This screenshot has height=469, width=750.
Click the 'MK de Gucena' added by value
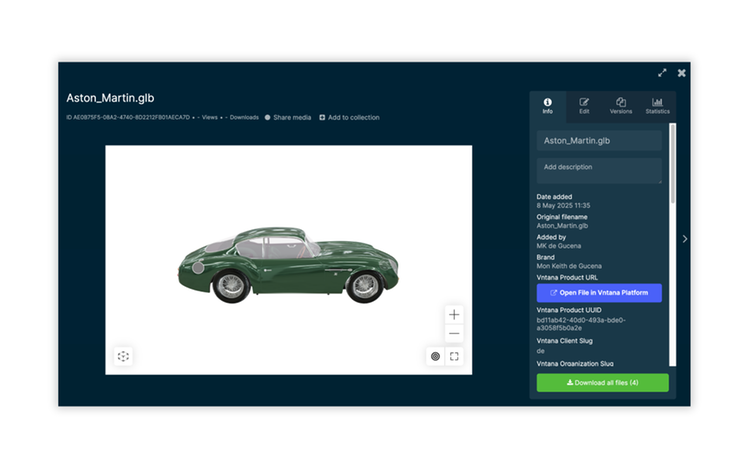coord(558,246)
